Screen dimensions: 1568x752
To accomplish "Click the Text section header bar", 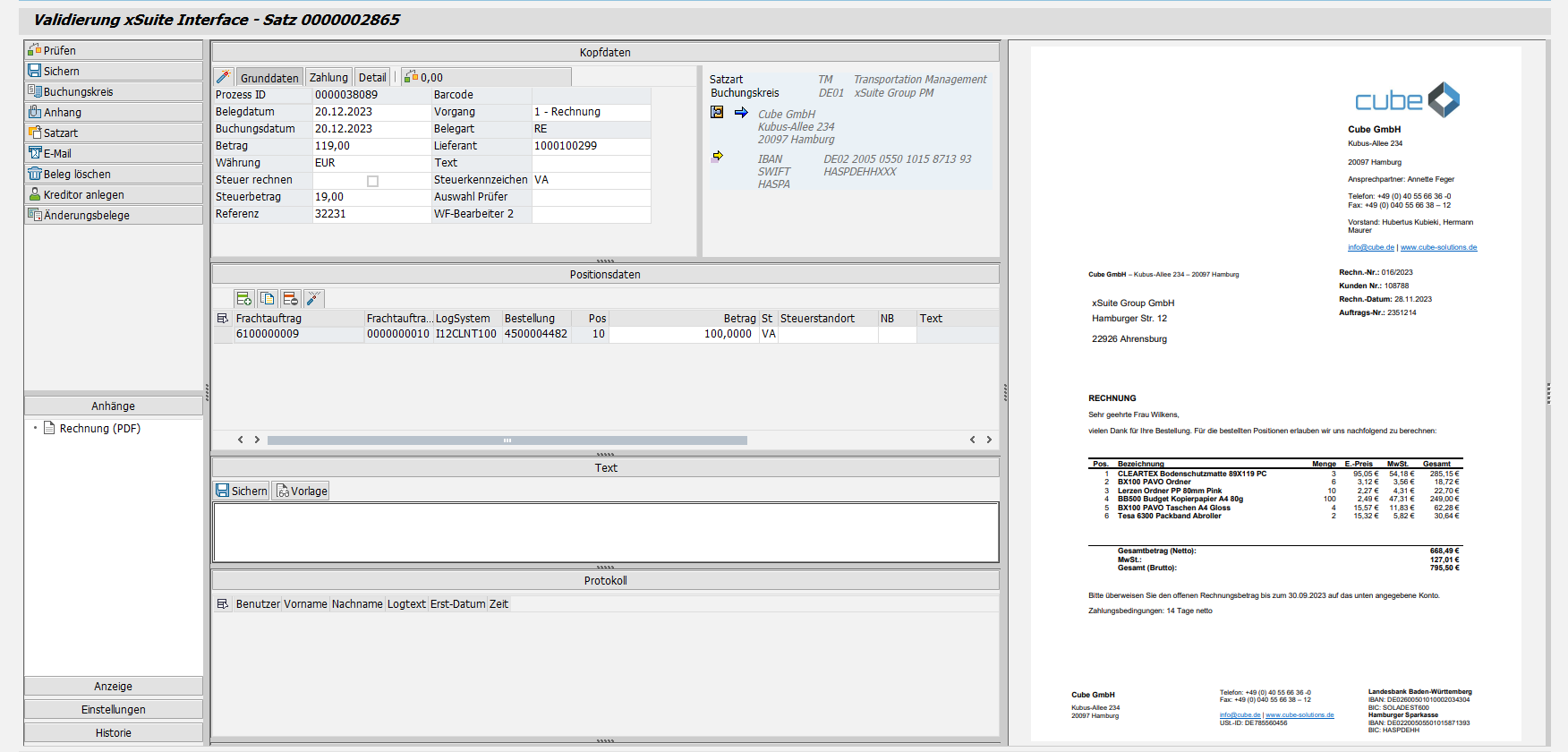I will coord(605,467).
